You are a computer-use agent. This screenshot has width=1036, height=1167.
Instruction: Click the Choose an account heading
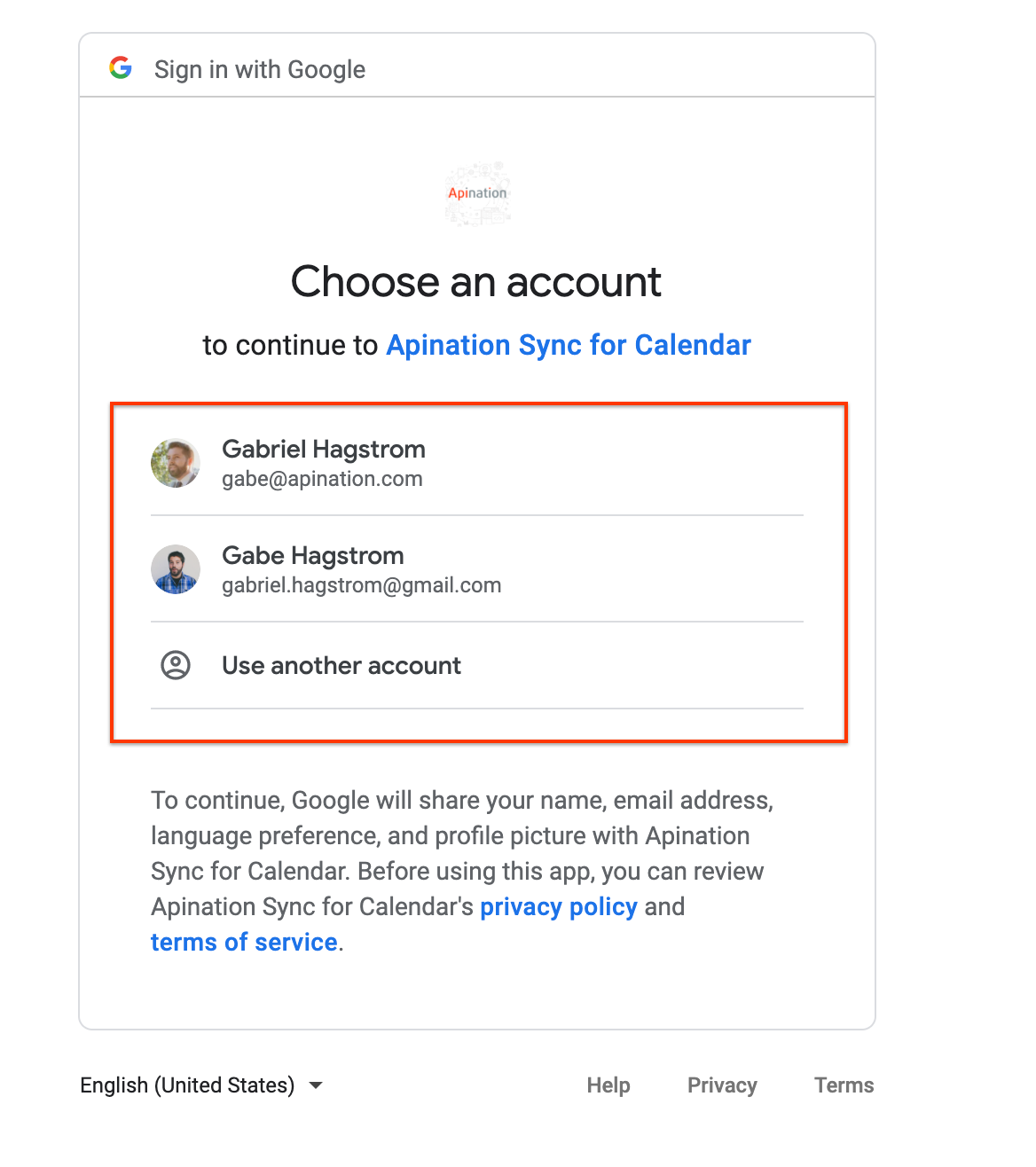tap(476, 282)
